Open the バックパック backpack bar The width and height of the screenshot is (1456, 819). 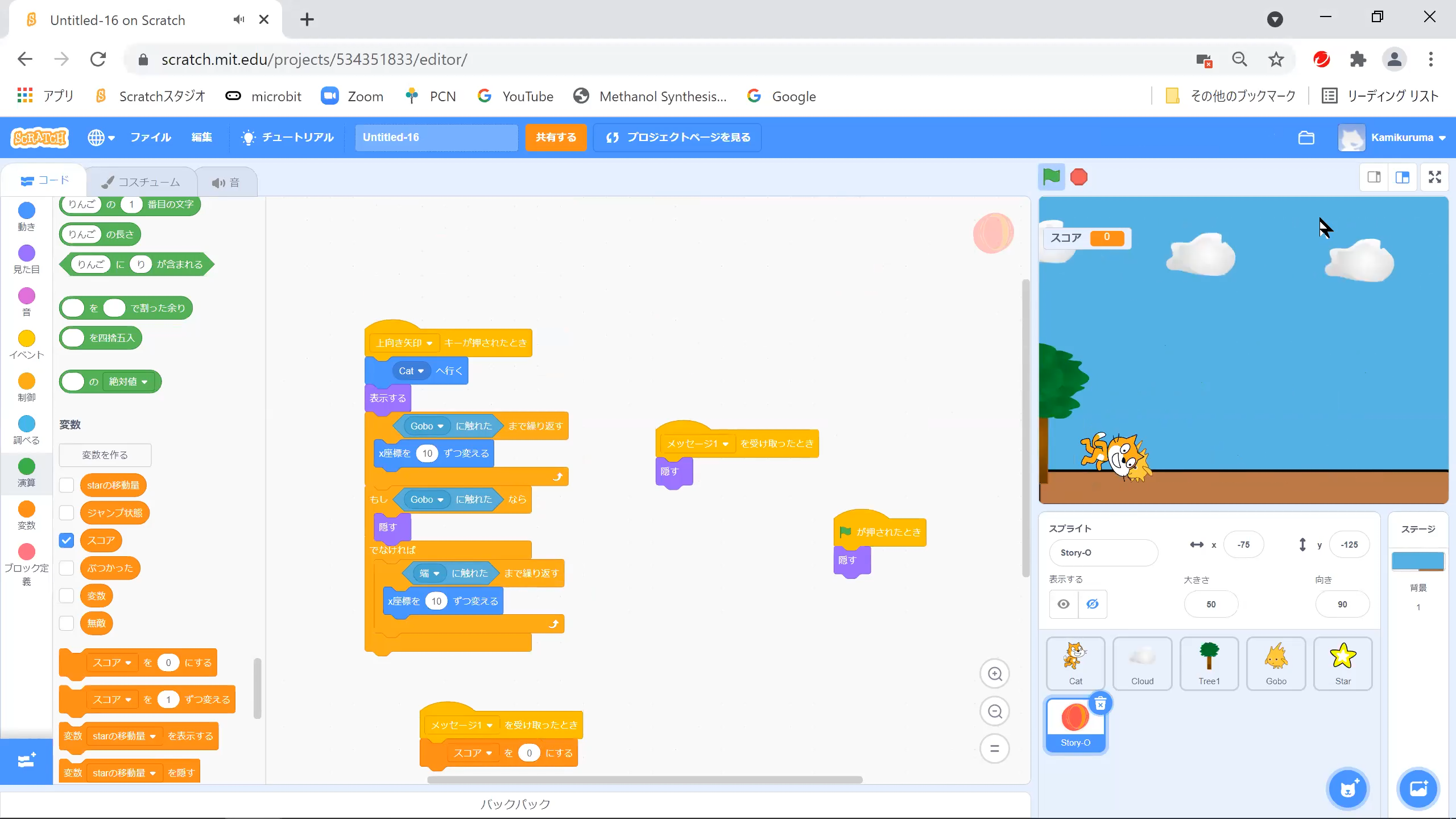pyautogui.click(x=515, y=804)
